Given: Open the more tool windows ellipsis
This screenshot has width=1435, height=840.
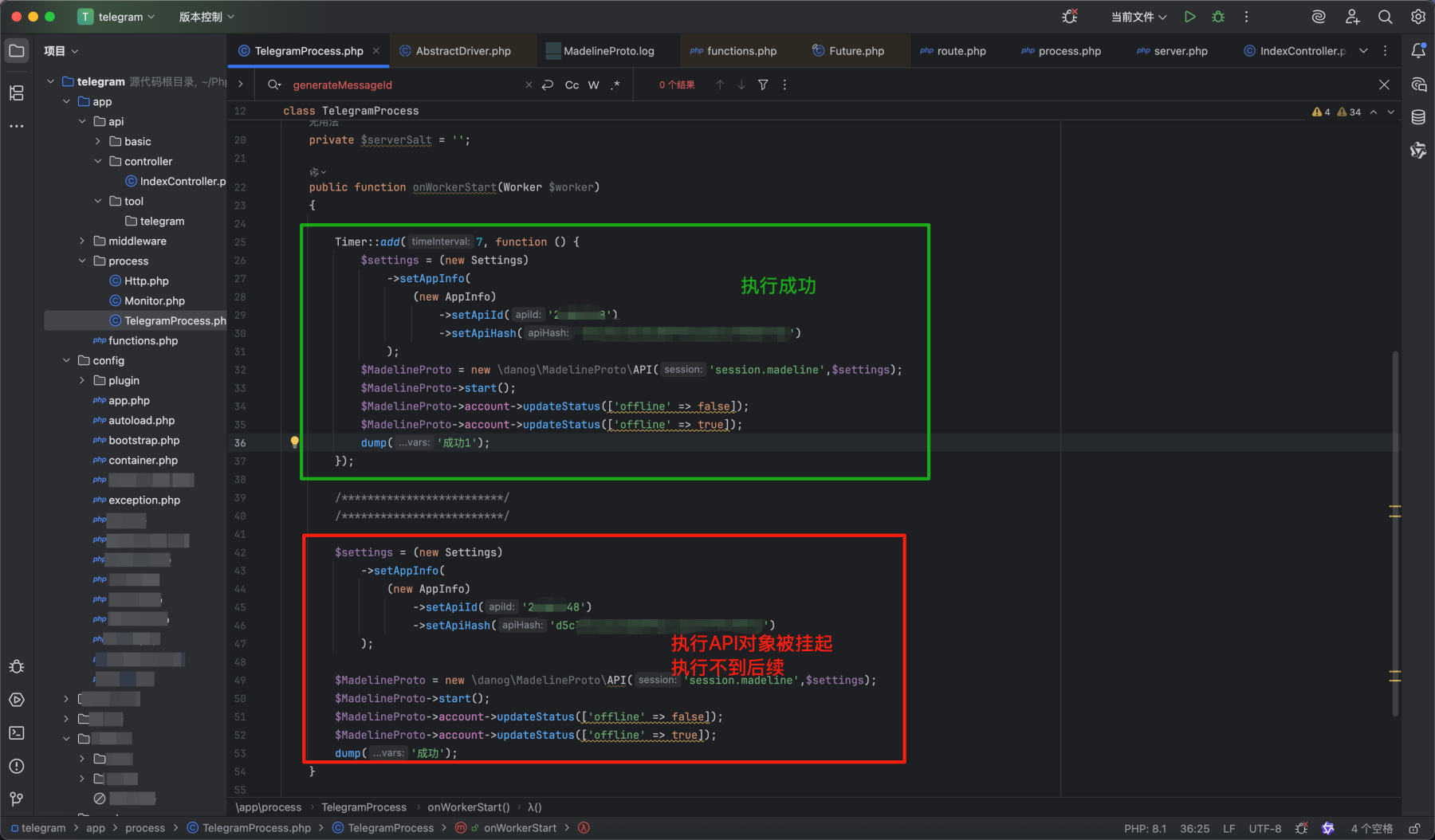Looking at the screenshot, I should pyautogui.click(x=17, y=126).
